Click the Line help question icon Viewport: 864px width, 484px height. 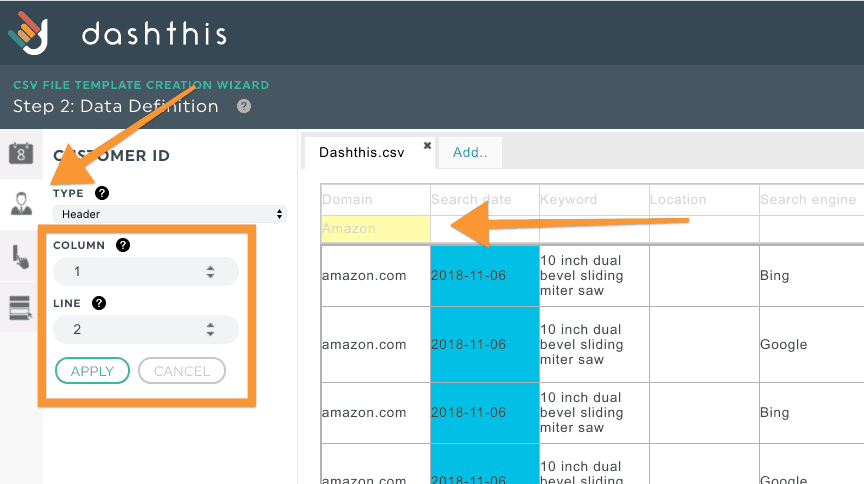point(99,303)
